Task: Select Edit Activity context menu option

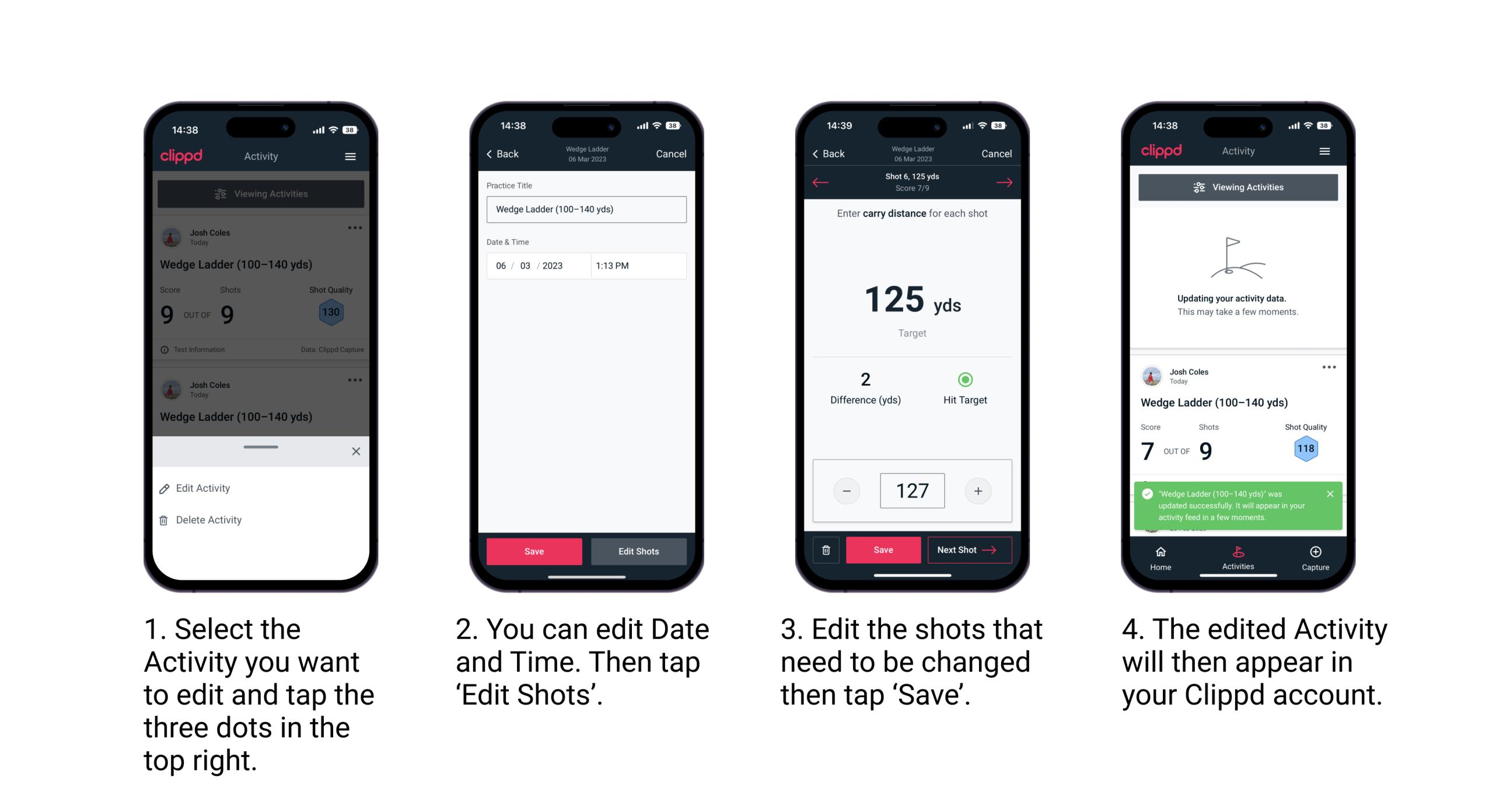Action: (203, 489)
